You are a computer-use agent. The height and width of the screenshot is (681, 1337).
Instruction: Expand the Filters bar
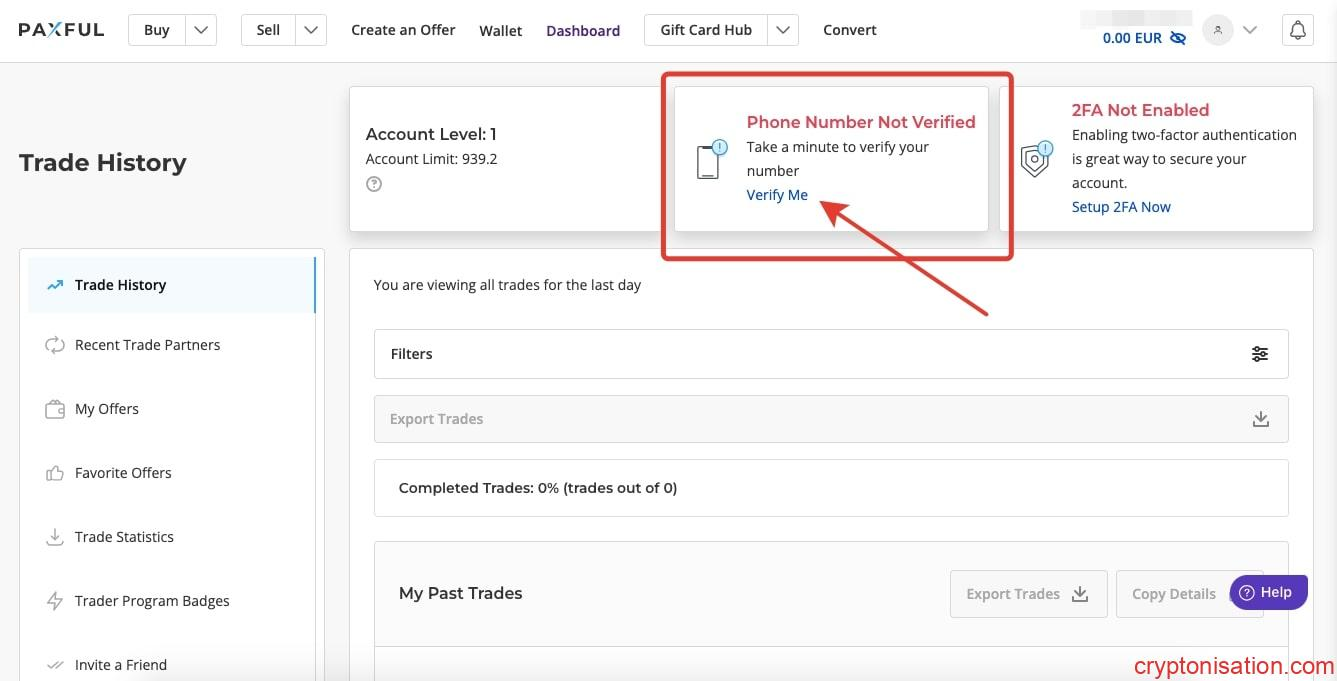click(830, 354)
